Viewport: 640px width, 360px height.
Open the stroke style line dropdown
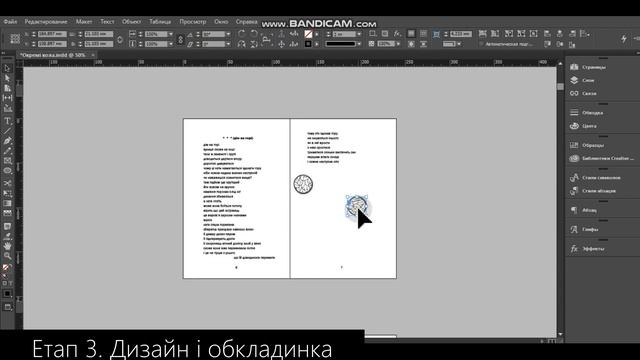pyautogui.click(x=359, y=44)
